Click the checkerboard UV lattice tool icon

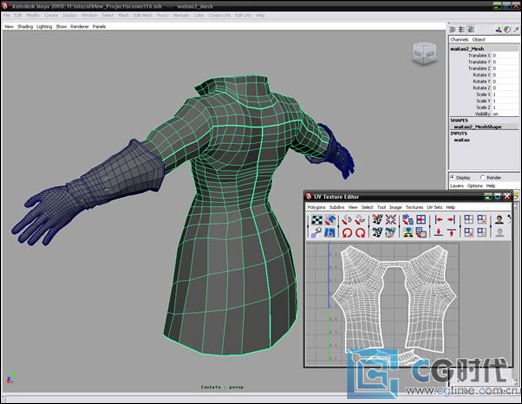pos(317,220)
